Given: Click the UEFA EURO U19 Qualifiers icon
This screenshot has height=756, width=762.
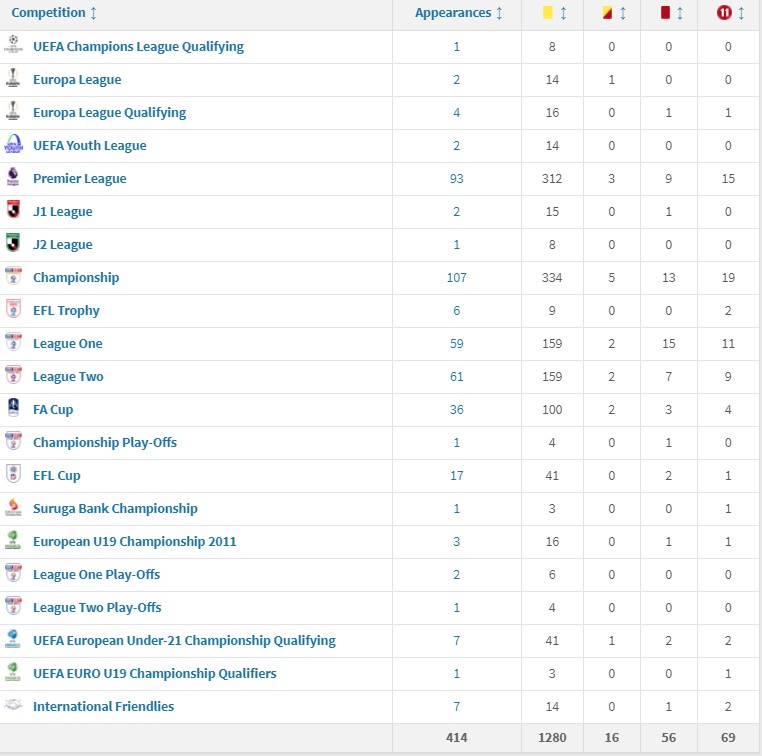Looking at the screenshot, I should 13,672.
